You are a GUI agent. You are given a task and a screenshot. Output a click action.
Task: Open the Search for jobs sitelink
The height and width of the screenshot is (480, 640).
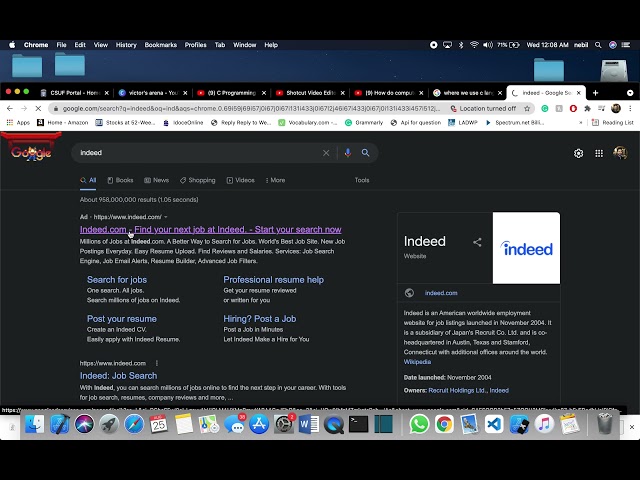[117, 280]
